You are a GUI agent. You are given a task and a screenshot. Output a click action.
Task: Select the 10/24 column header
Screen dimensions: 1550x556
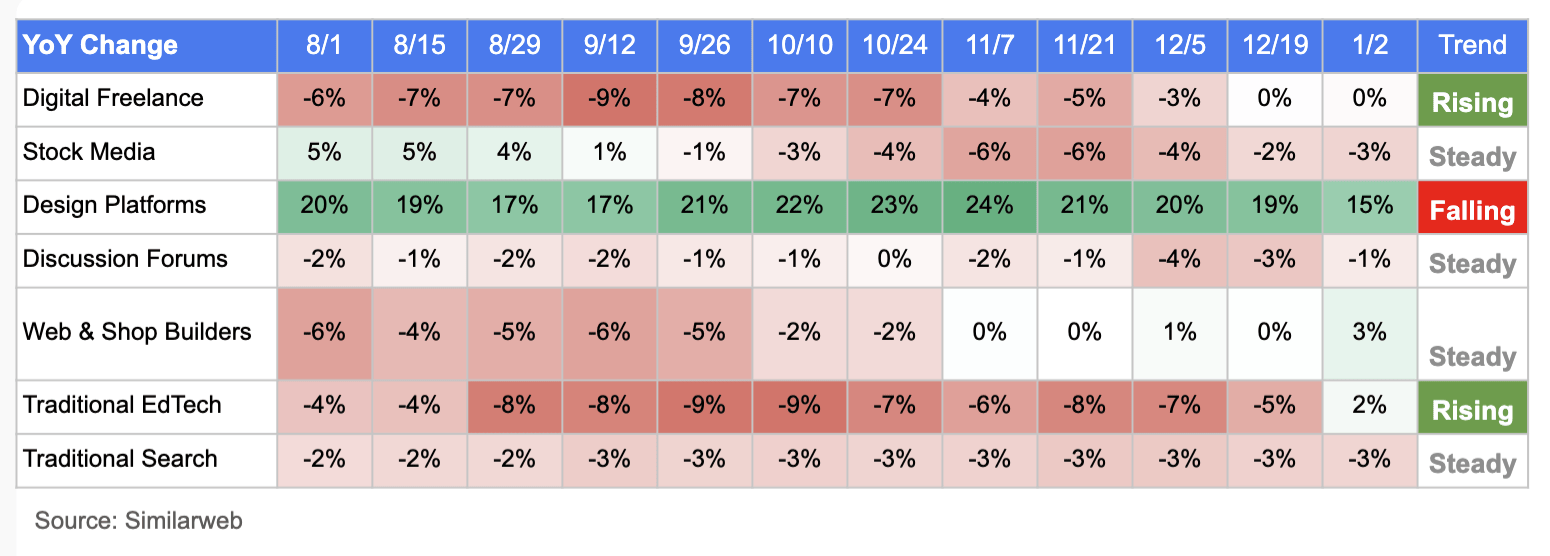tap(894, 45)
